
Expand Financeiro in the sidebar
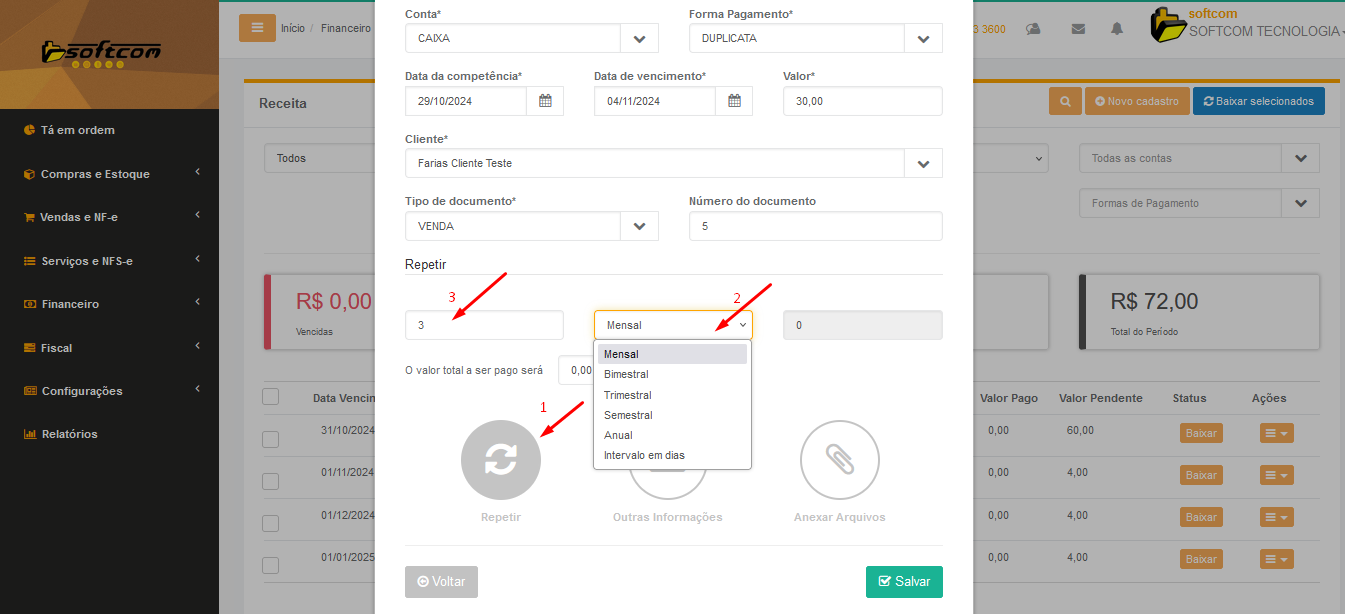click(x=110, y=304)
